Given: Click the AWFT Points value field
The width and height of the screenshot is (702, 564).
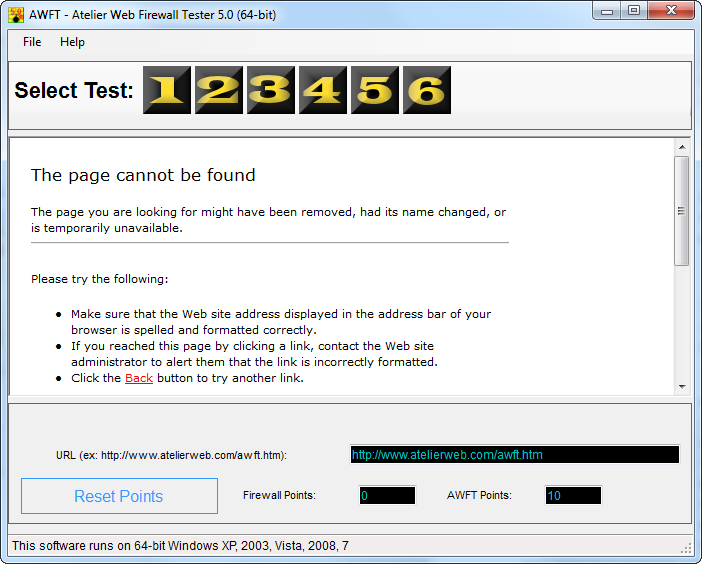Looking at the screenshot, I should point(573,496).
